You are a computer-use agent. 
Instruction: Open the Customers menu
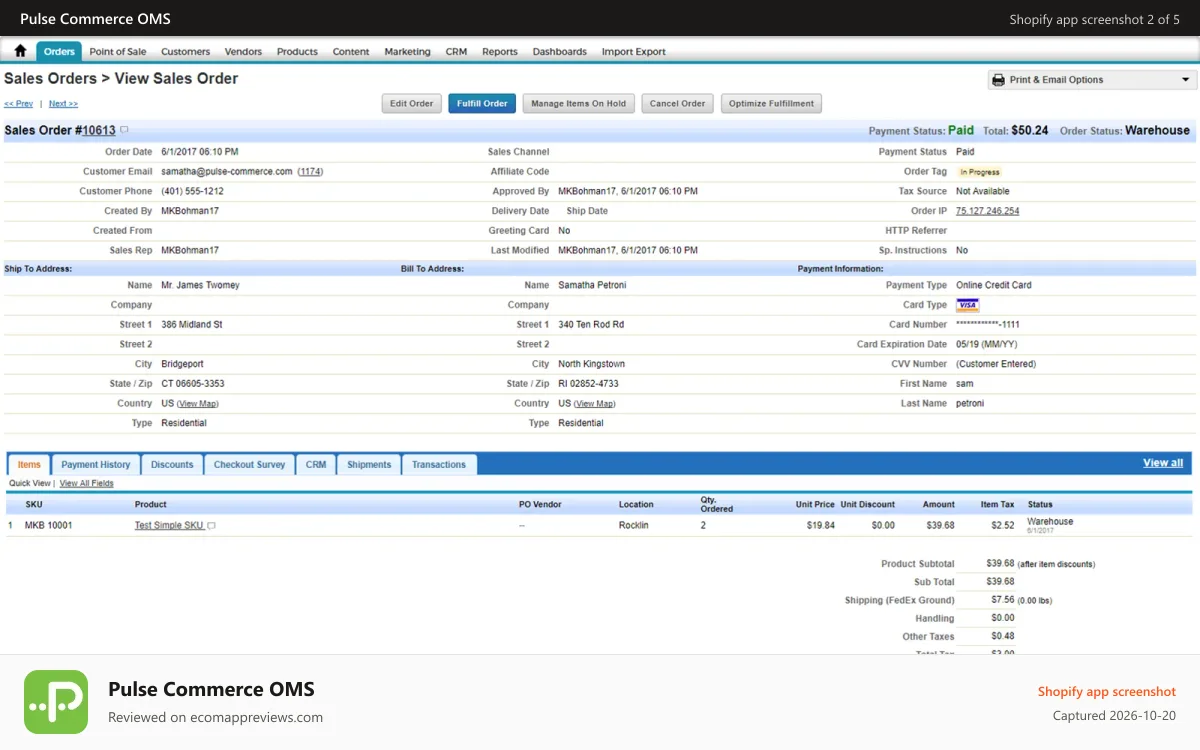pyautogui.click(x=186, y=52)
